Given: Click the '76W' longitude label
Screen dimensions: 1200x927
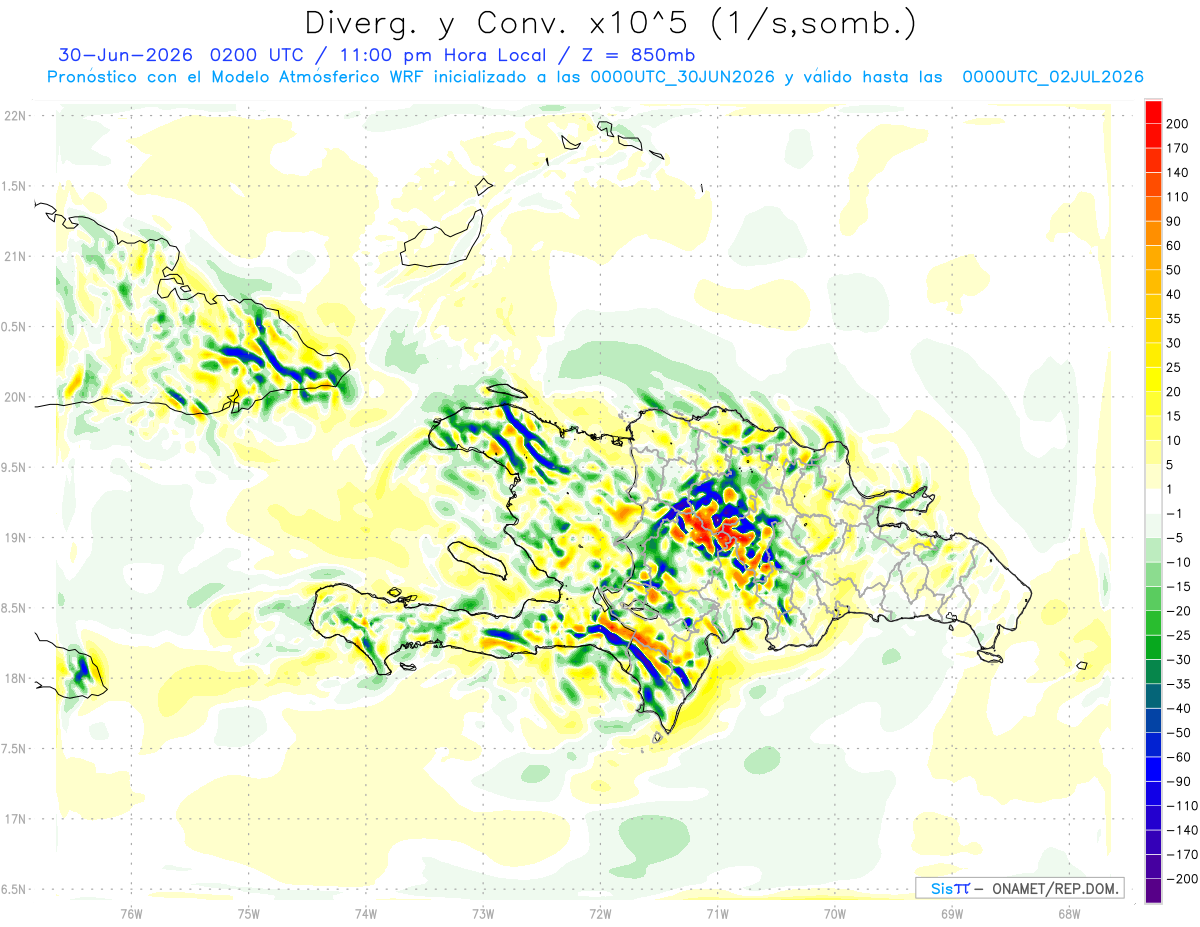Looking at the screenshot, I should click(131, 913).
